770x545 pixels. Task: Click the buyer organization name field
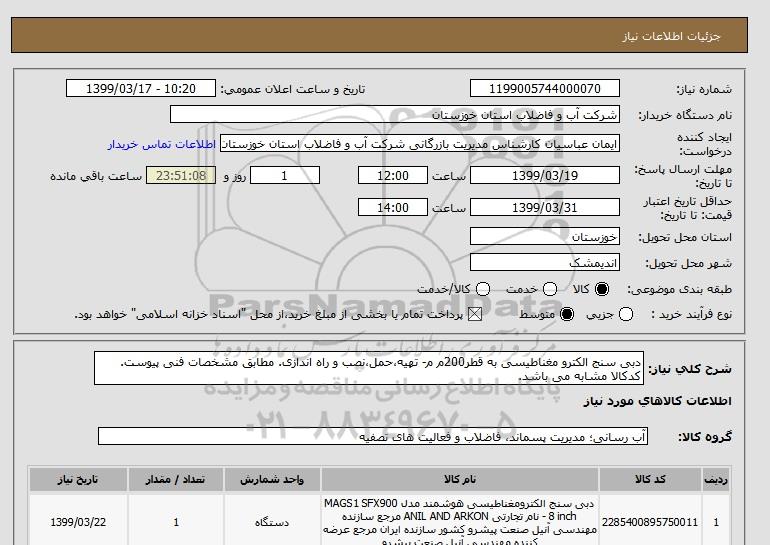[395, 115]
